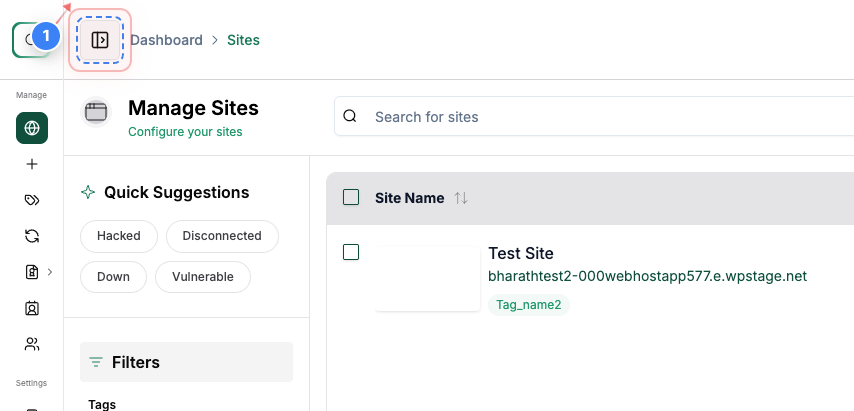
Task: Click the Manage section label in sidebar
Action: click(x=31, y=95)
